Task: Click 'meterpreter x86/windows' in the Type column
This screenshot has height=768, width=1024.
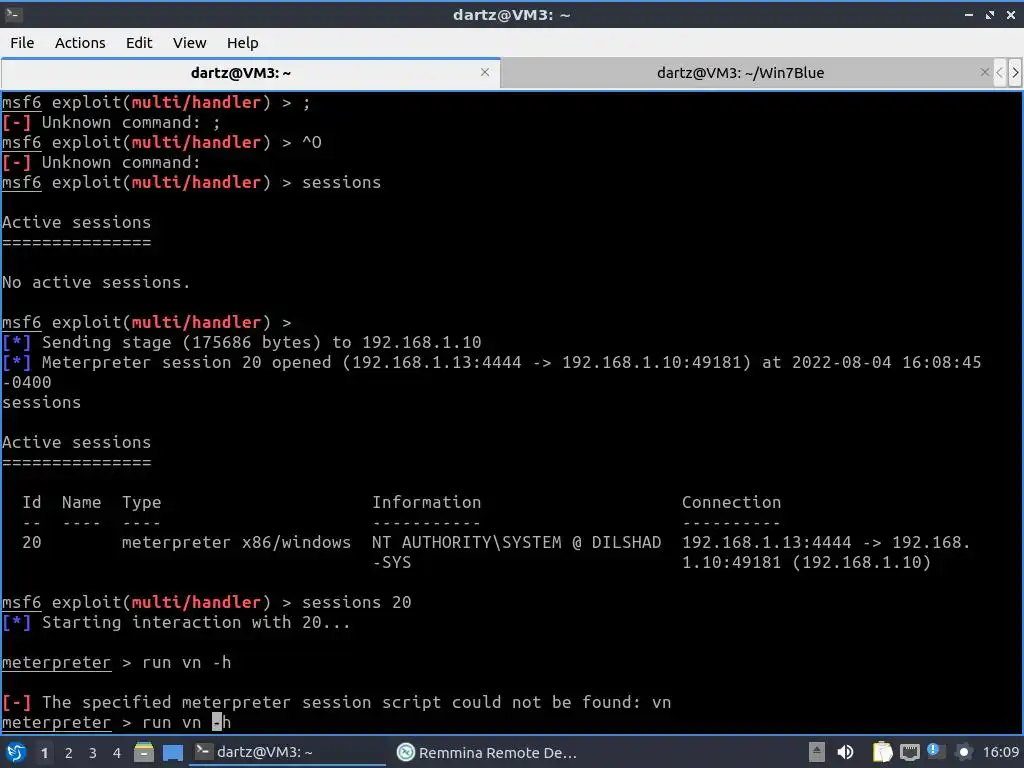Action: [236, 542]
